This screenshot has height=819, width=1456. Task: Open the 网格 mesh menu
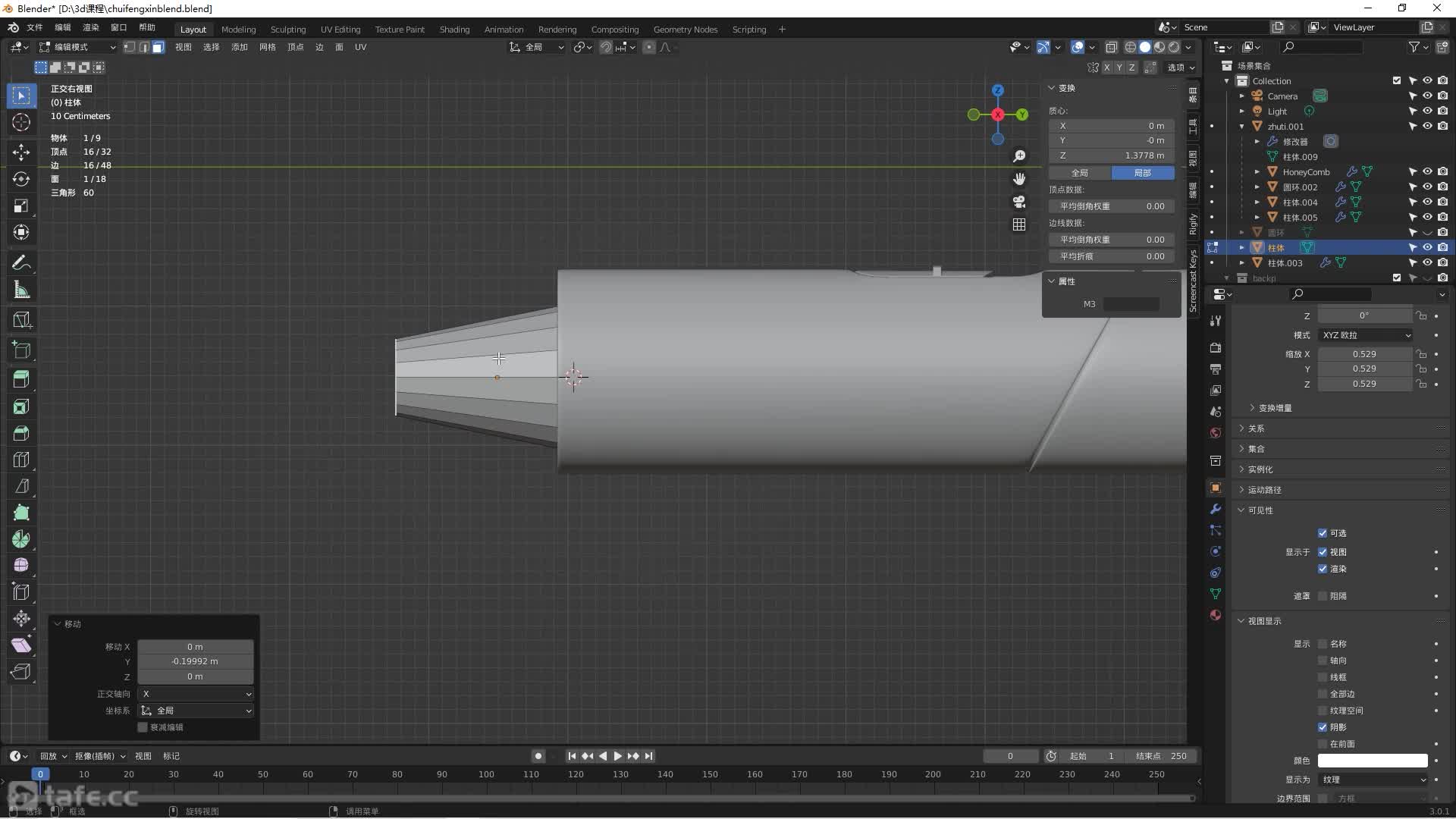(x=267, y=47)
